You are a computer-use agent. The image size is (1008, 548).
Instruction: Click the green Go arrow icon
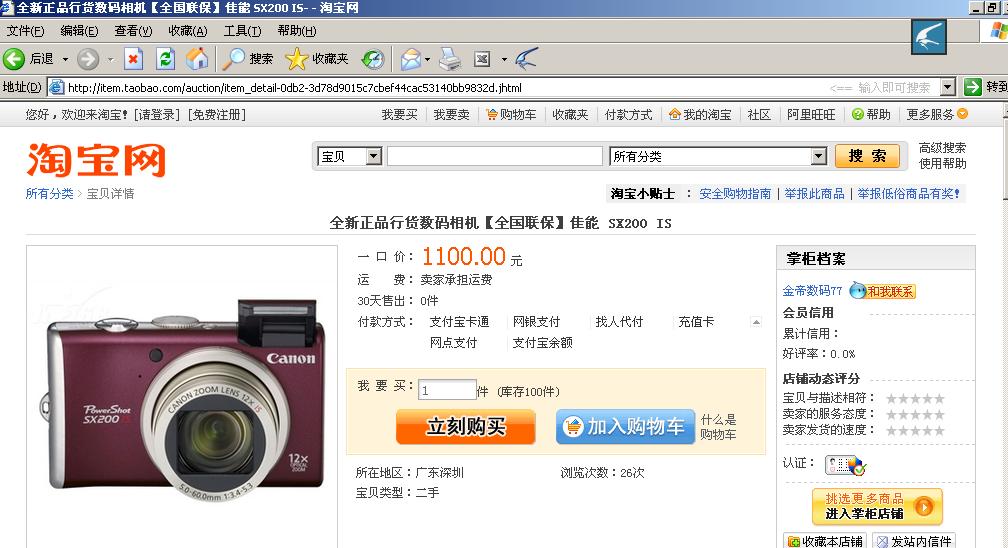[973, 87]
